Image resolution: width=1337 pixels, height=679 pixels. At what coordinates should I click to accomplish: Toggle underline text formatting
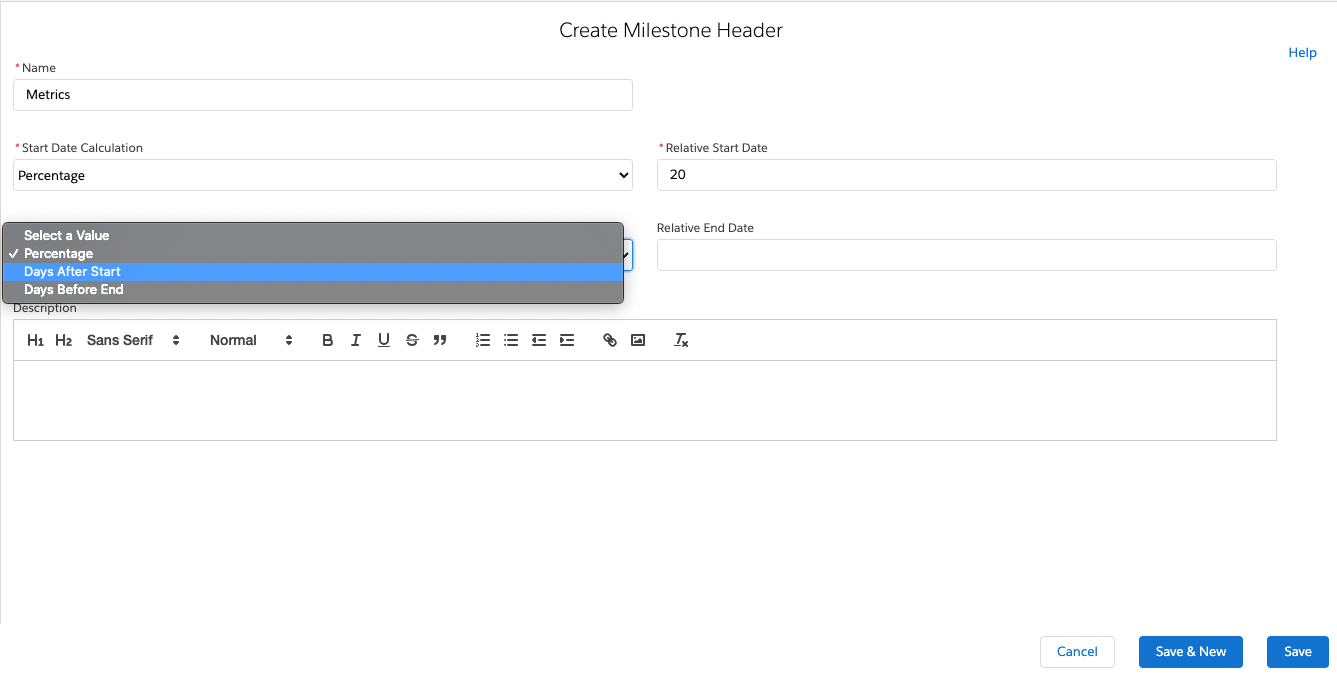(383, 340)
